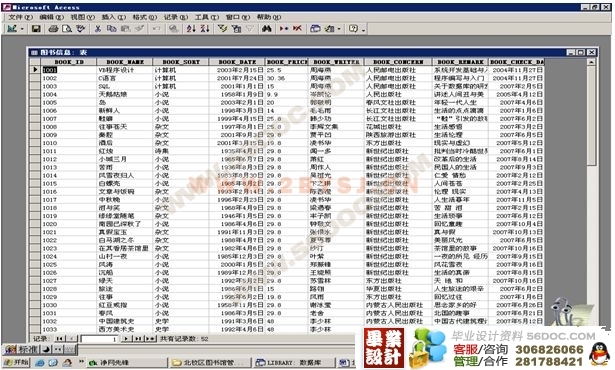This screenshot has width=615, height=370.
Task: Click the Find binoculars icon
Action: coord(267,29)
